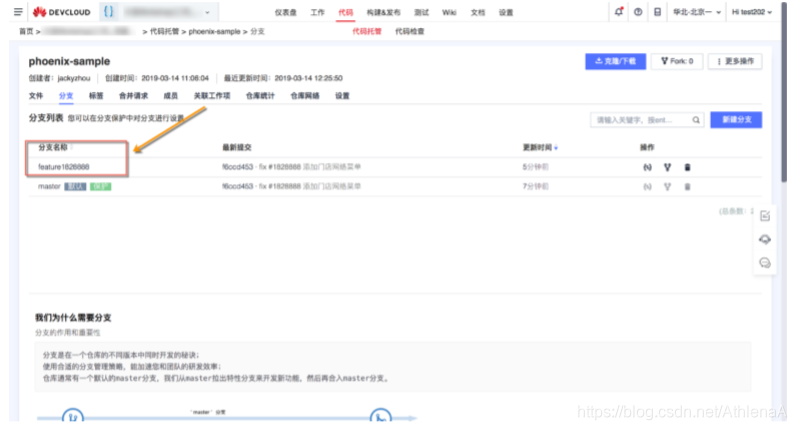Click phoenix-sample breadcrumb link
This screenshot has width=797, height=430.
(214, 32)
